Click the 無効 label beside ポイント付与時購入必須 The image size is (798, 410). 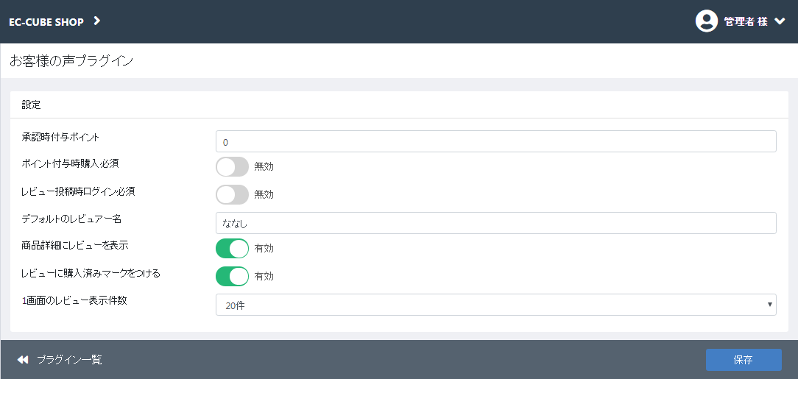coord(264,167)
